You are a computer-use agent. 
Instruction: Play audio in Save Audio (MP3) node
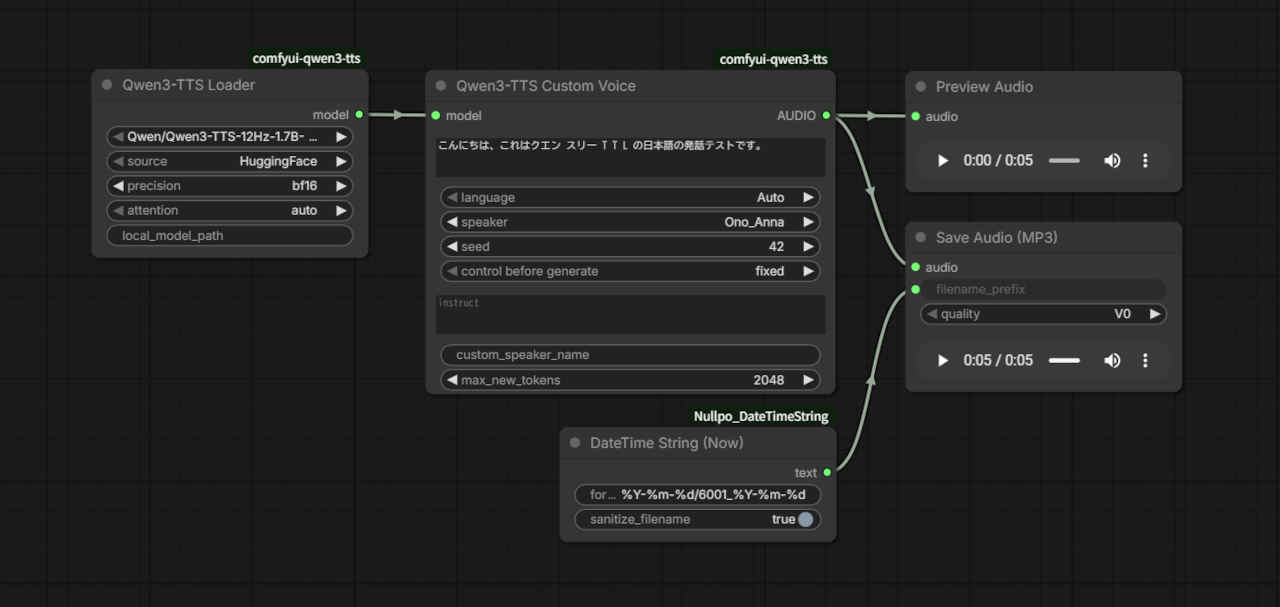tap(942, 360)
